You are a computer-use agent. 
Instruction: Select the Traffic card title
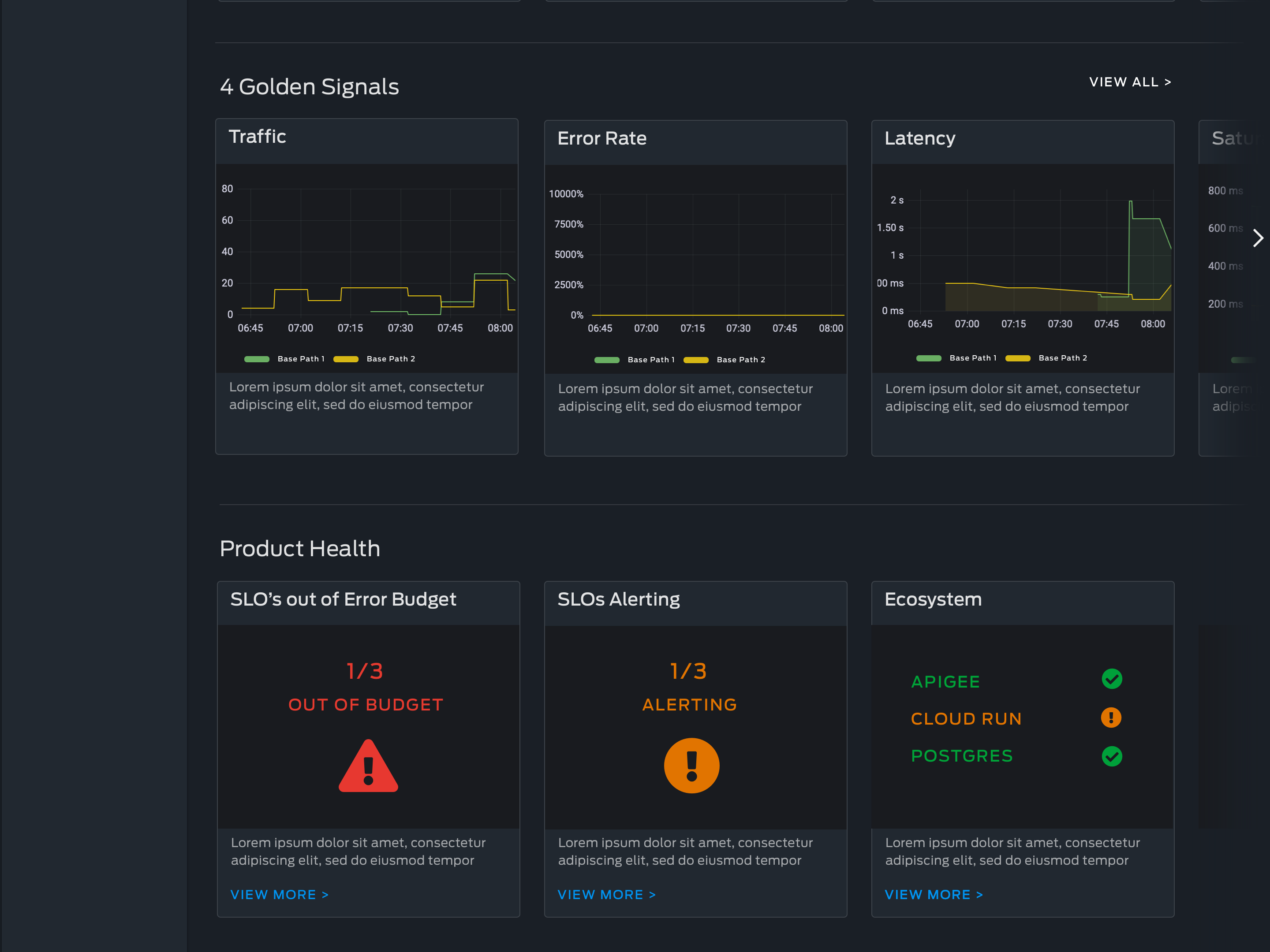click(x=257, y=137)
